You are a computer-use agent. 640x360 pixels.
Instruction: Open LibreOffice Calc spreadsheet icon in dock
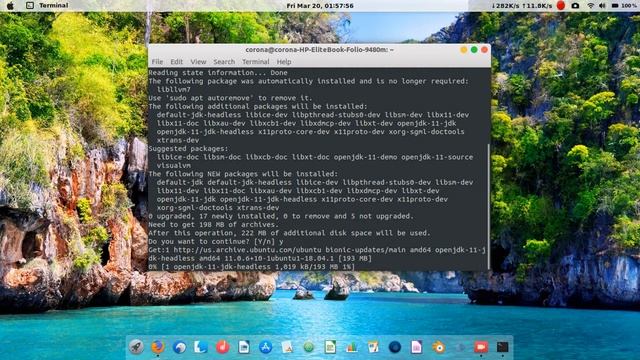(x=330, y=347)
